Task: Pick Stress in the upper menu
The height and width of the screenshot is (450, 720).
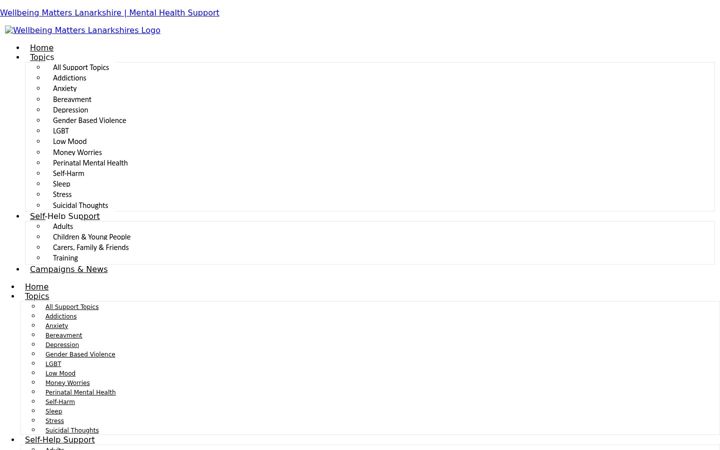Action: 62,195
